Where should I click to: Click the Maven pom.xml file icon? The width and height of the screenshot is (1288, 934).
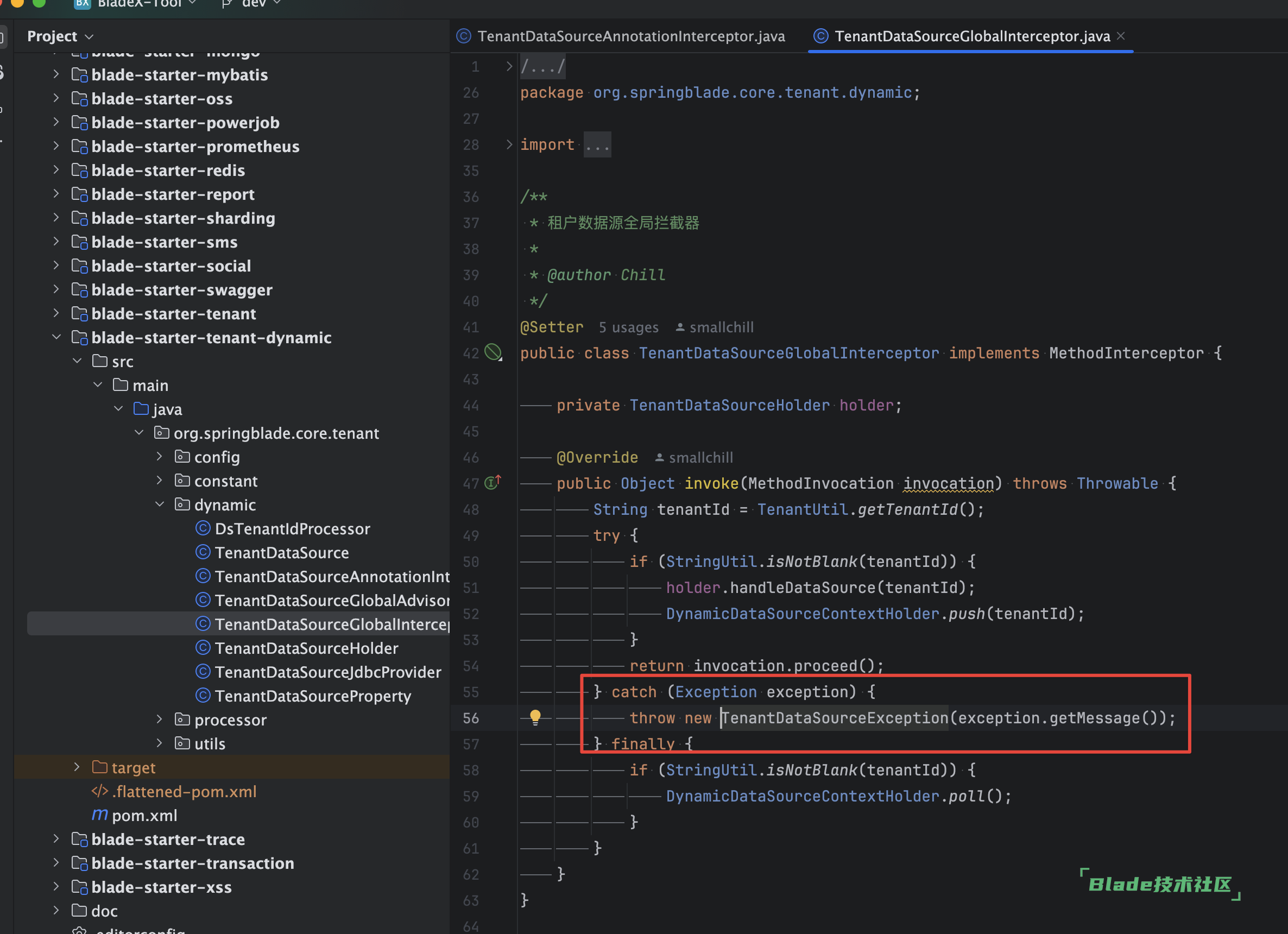click(100, 815)
